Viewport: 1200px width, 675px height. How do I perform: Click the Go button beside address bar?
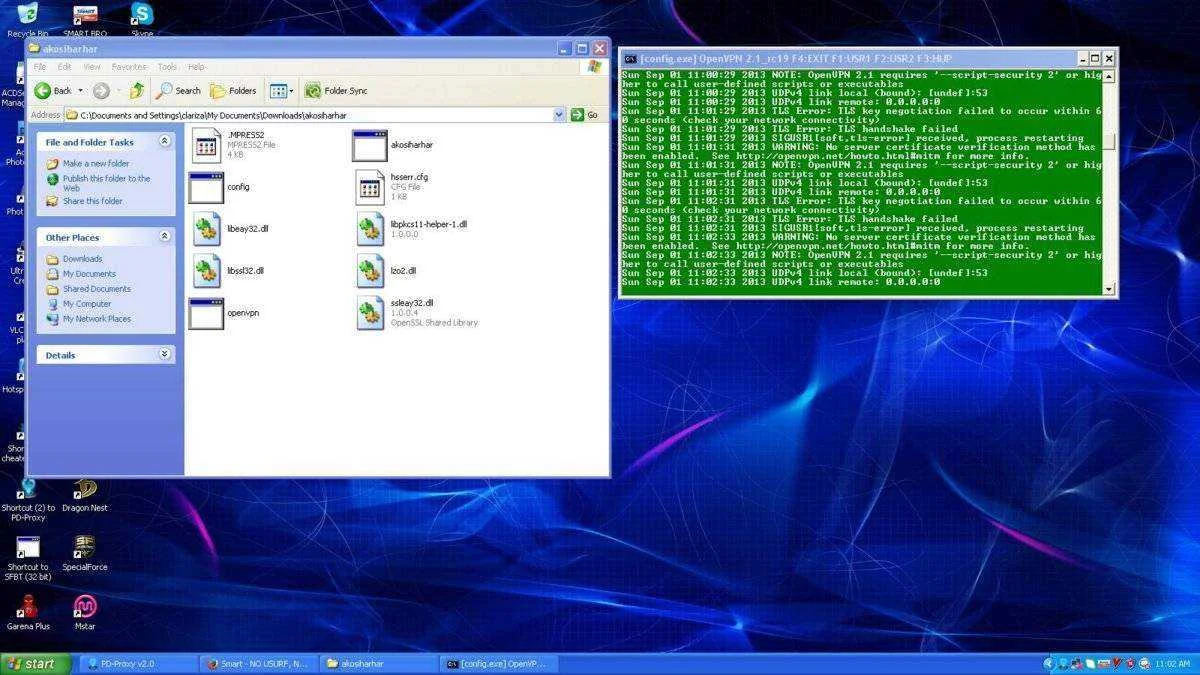pyautogui.click(x=585, y=115)
